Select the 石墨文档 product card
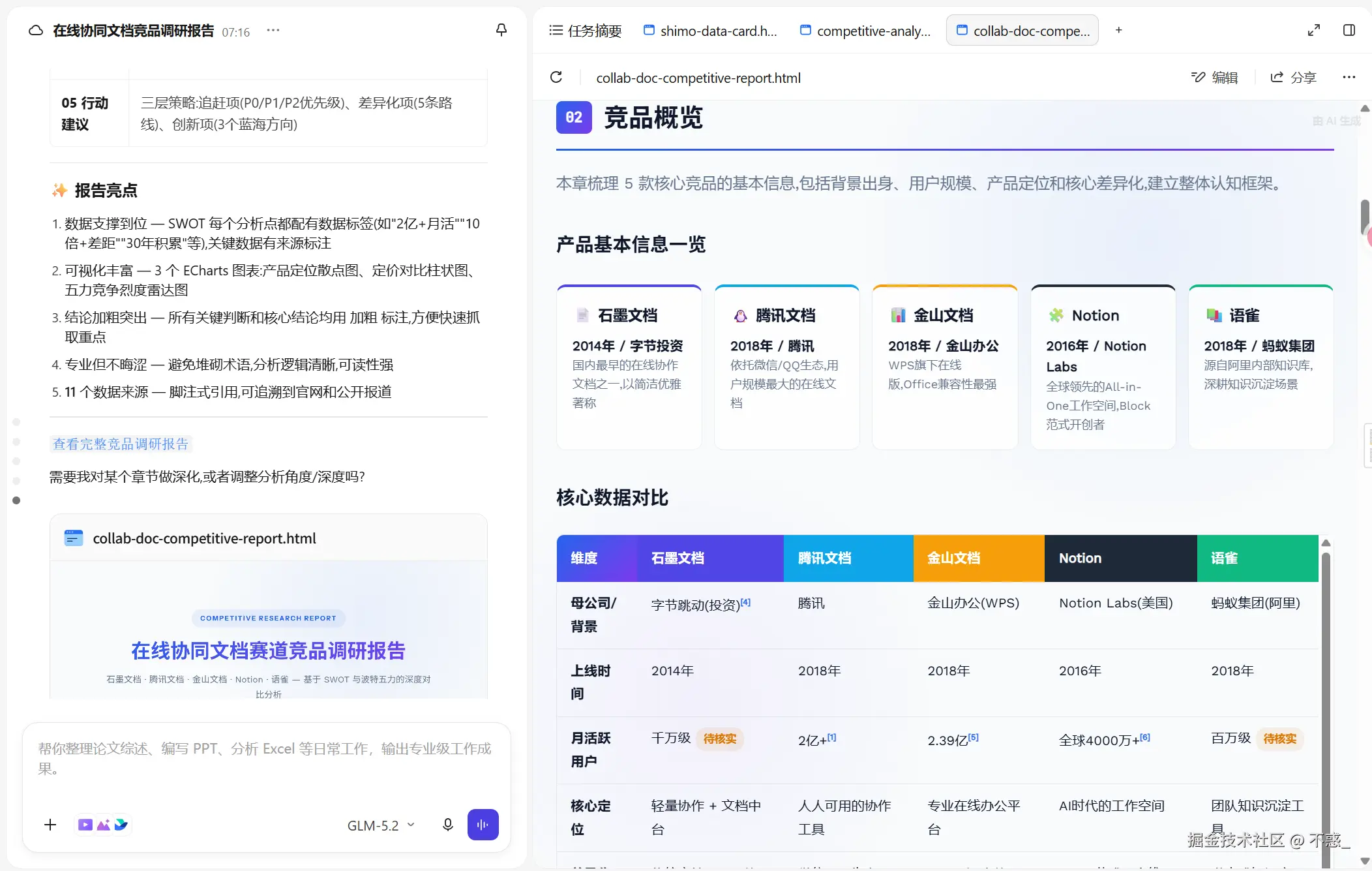This screenshot has width=1372, height=871. [x=629, y=367]
